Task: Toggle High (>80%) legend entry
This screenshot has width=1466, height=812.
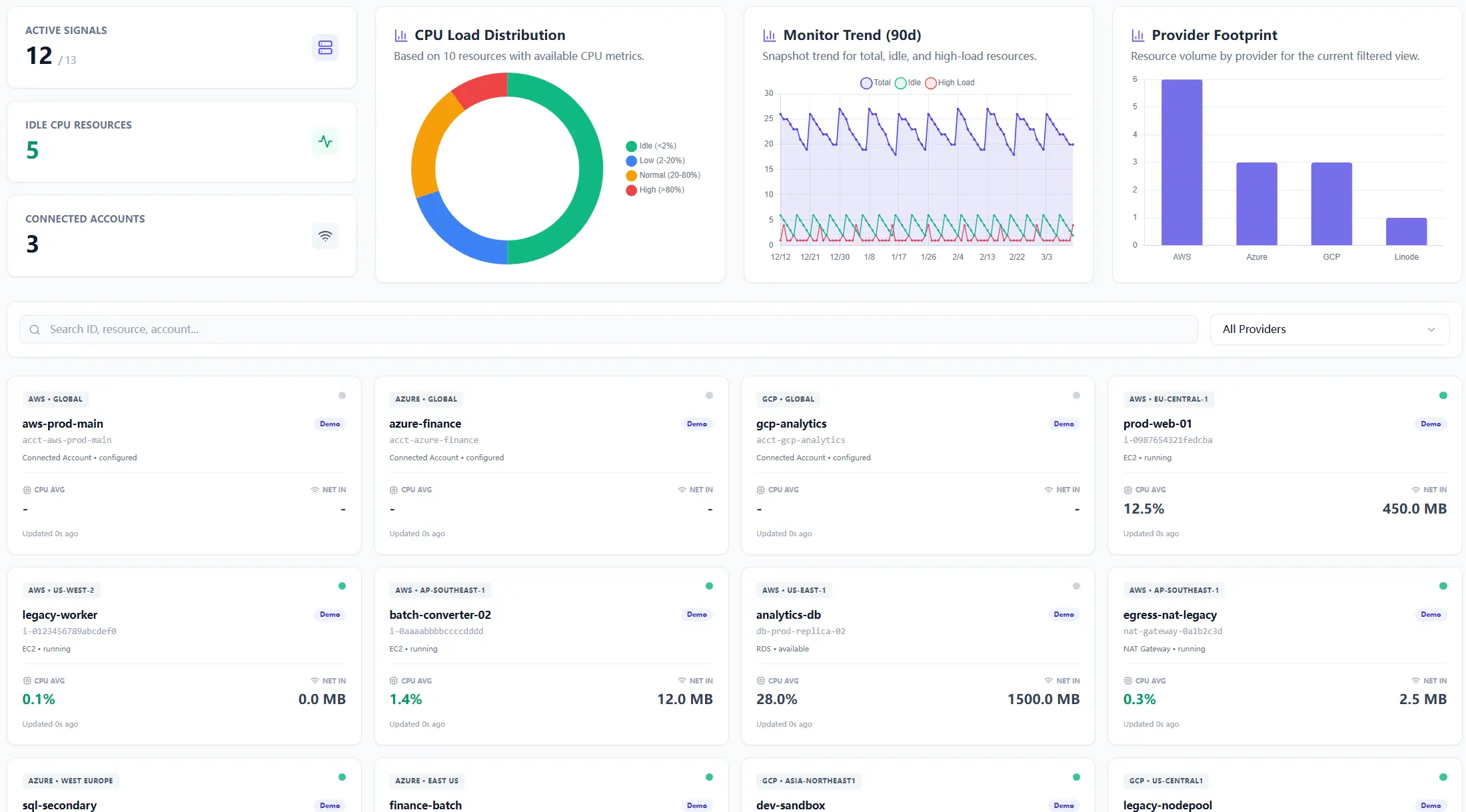Action: tap(655, 190)
